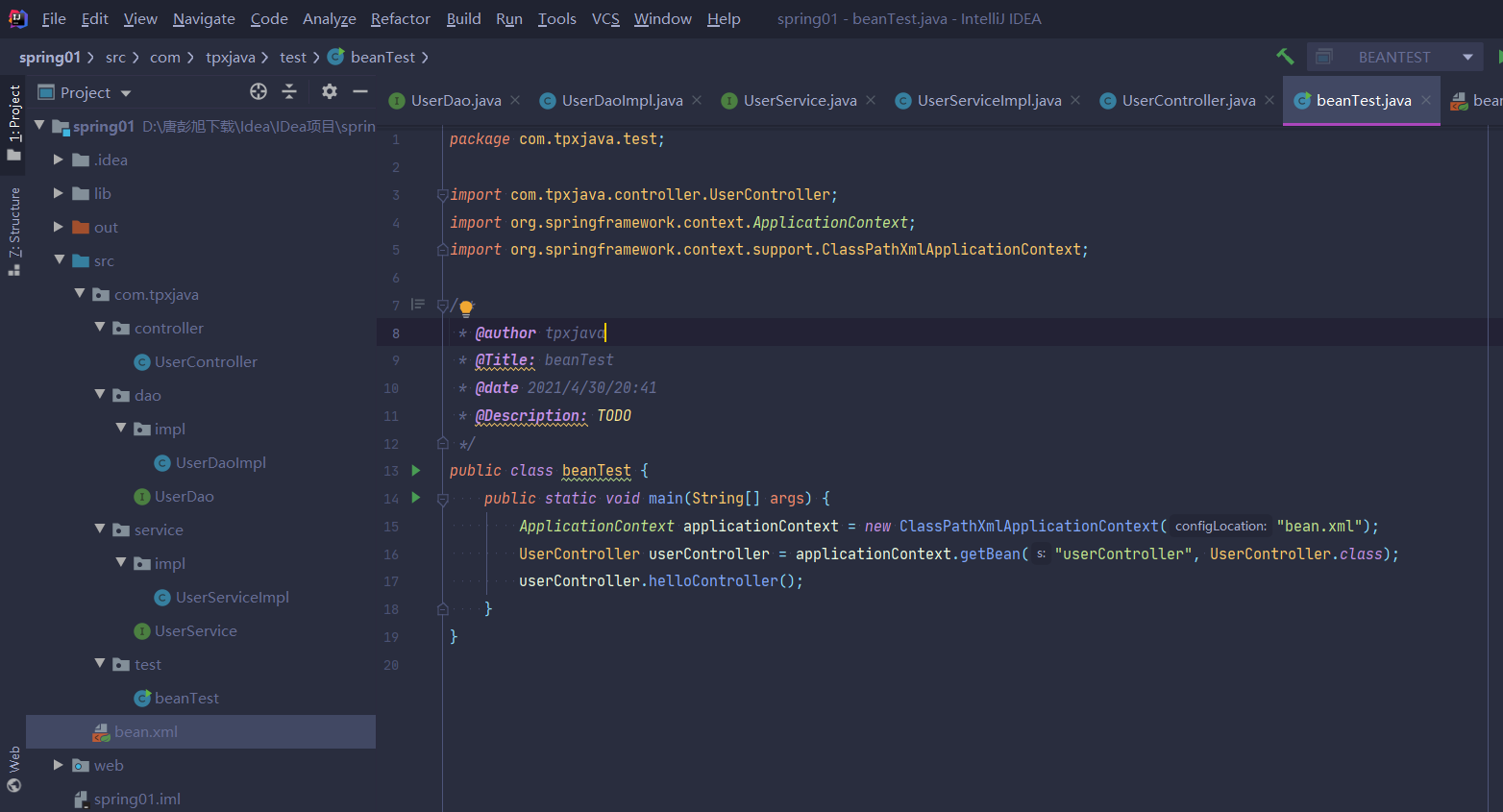1503x812 pixels.
Task: Open the Tools menu
Action: (x=557, y=18)
